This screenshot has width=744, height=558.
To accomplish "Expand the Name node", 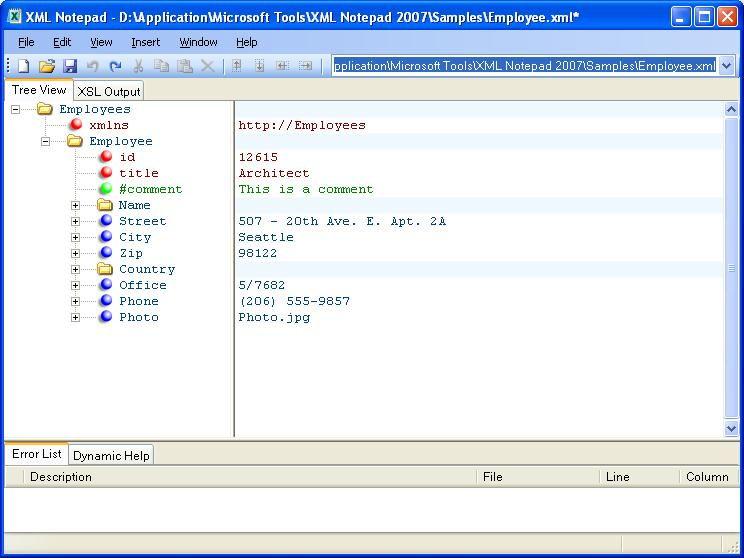I will [x=75, y=205].
